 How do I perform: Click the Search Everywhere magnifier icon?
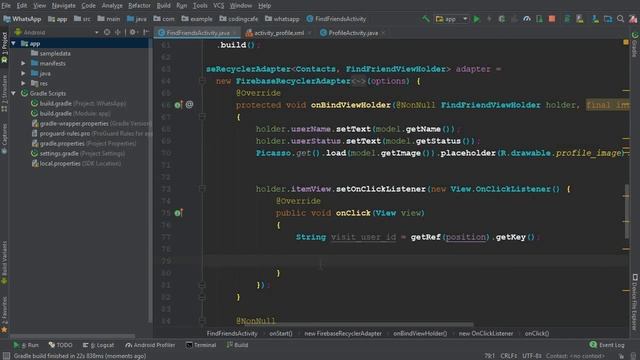pos(620,19)
